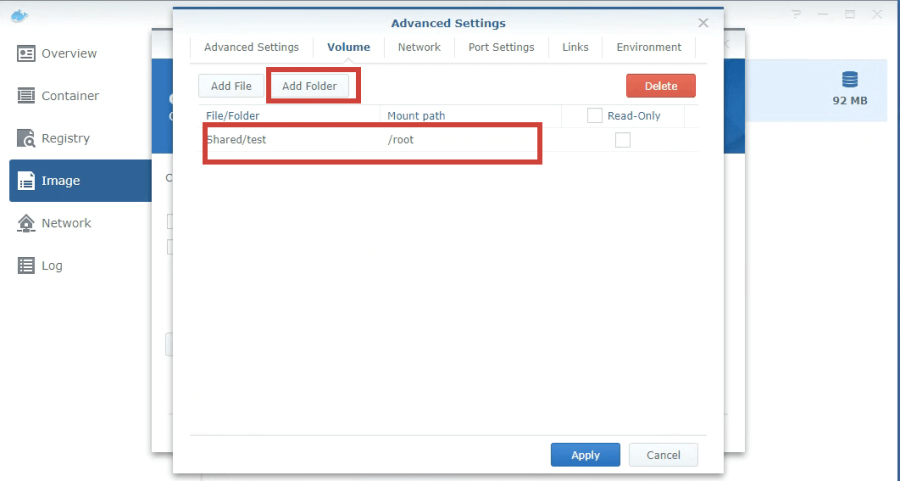Open the Container sidebar icon

(26, 96)
